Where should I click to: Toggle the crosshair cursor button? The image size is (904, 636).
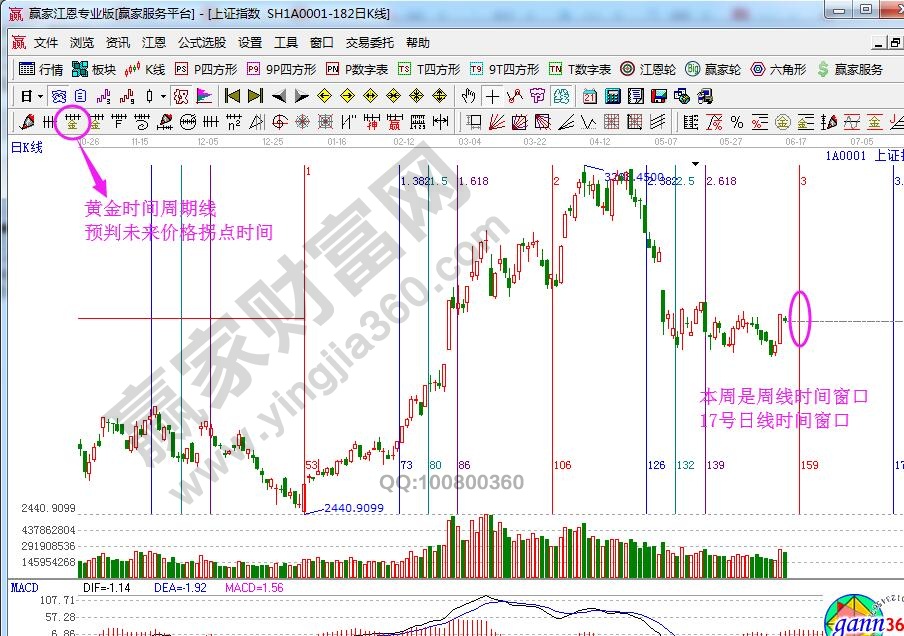492,96
